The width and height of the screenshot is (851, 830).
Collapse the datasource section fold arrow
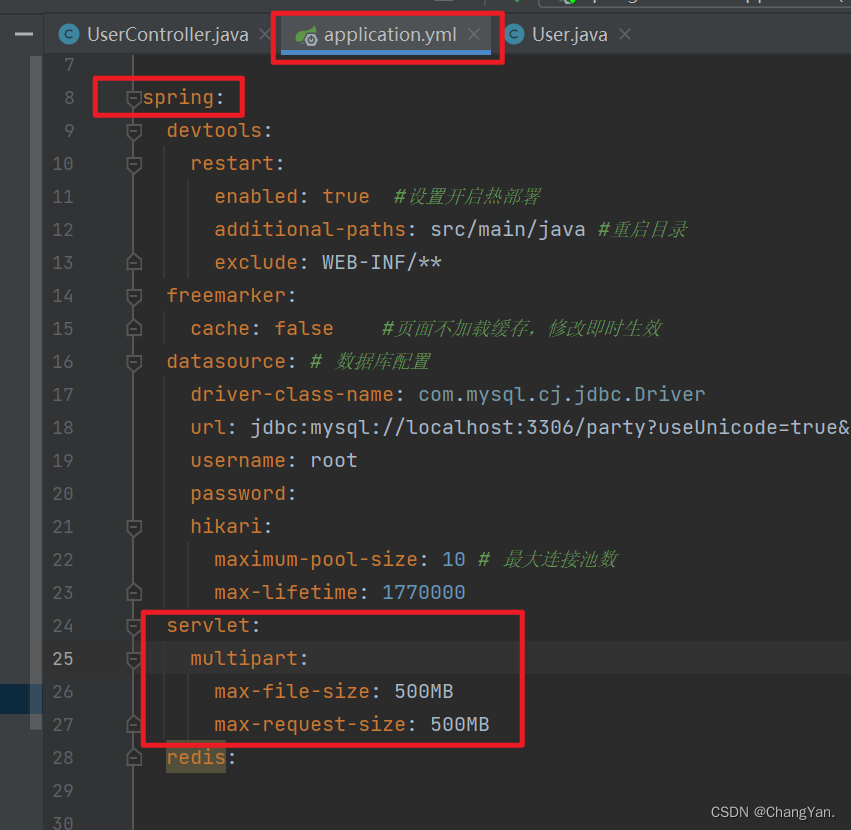(133, 361)
